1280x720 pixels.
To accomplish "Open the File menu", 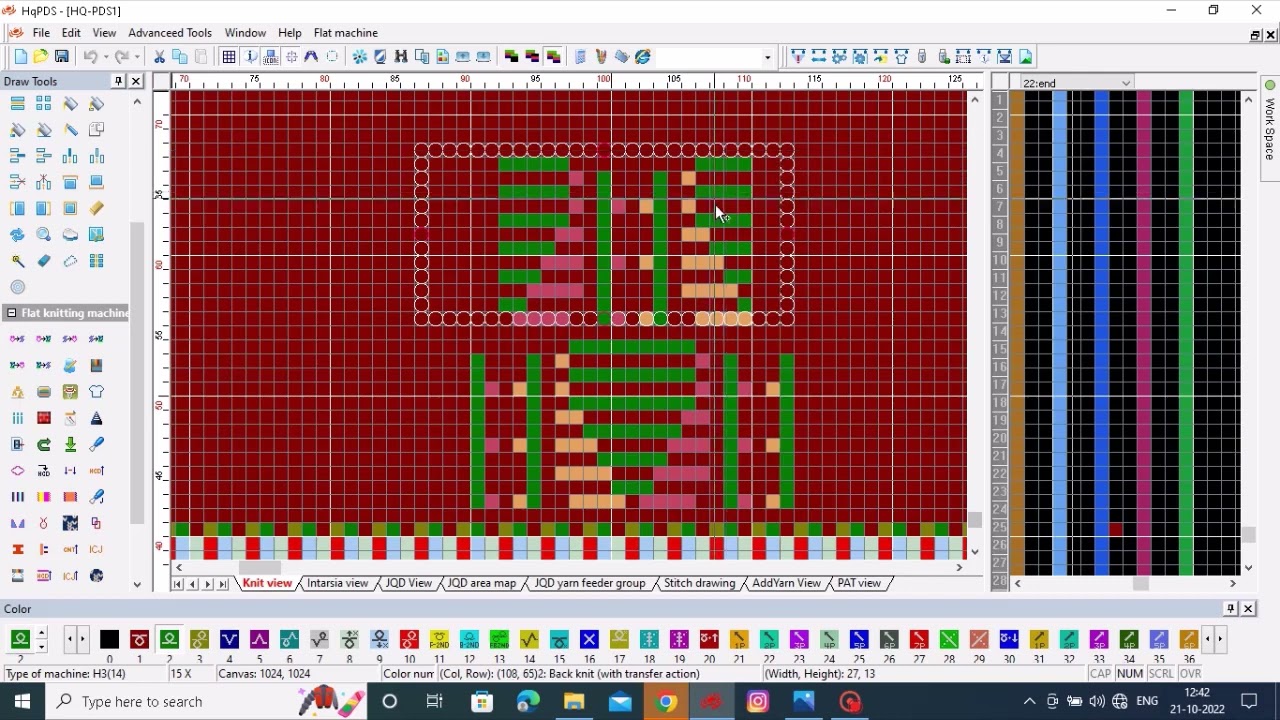I will pyautogui.click(x=41, y=33).
